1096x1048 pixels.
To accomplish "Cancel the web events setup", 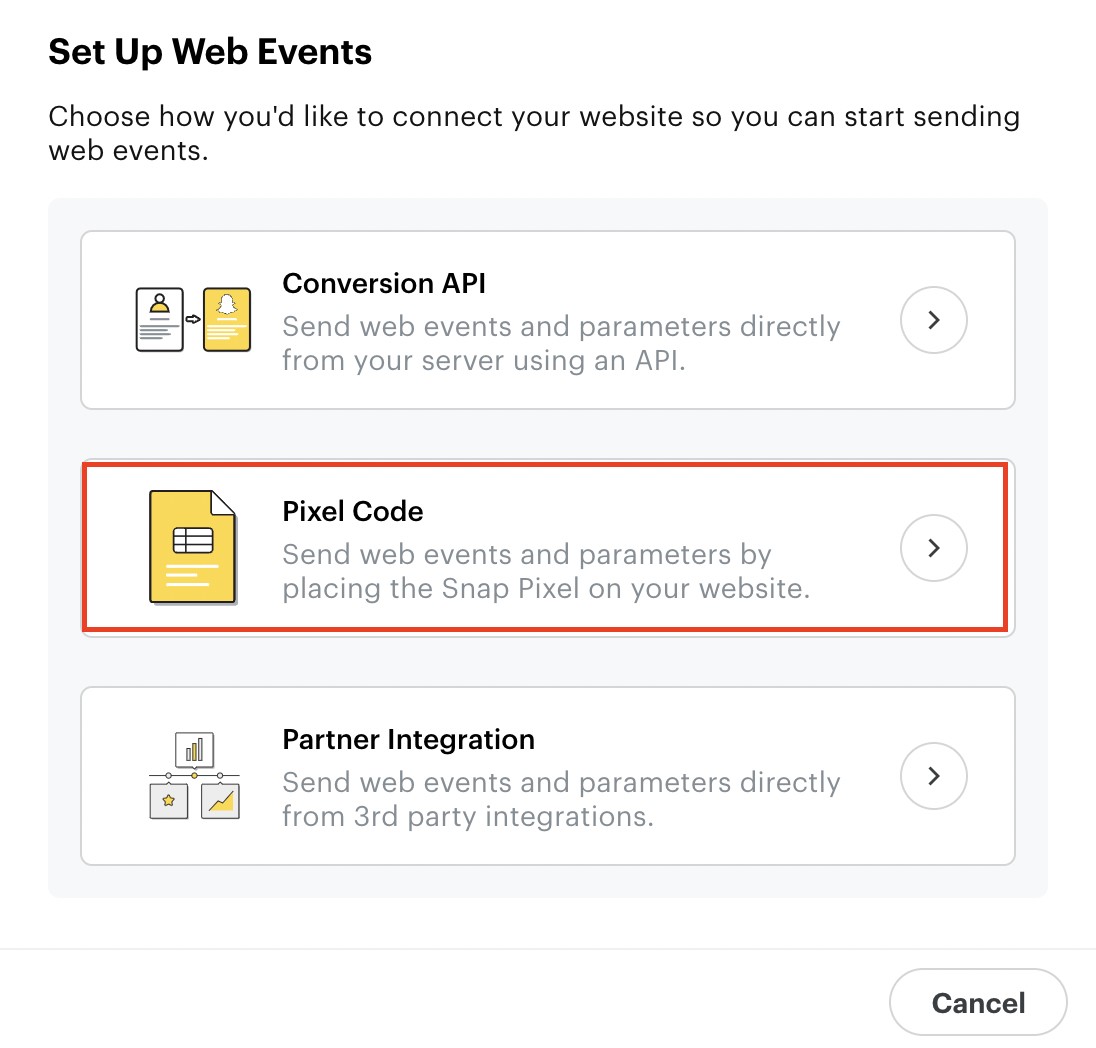I will click(x=978, y=1003).
